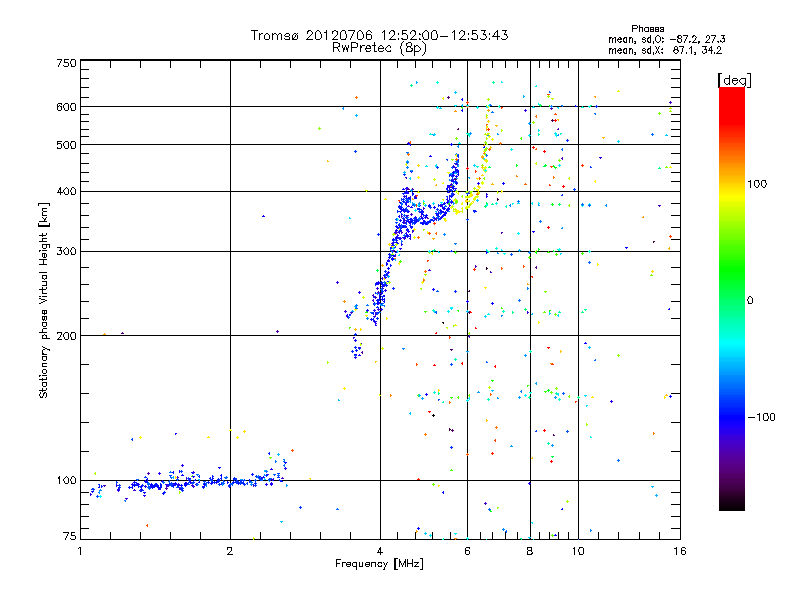
Task: Click the colorbar tick label '100'
Action: [x=757, y=184]
